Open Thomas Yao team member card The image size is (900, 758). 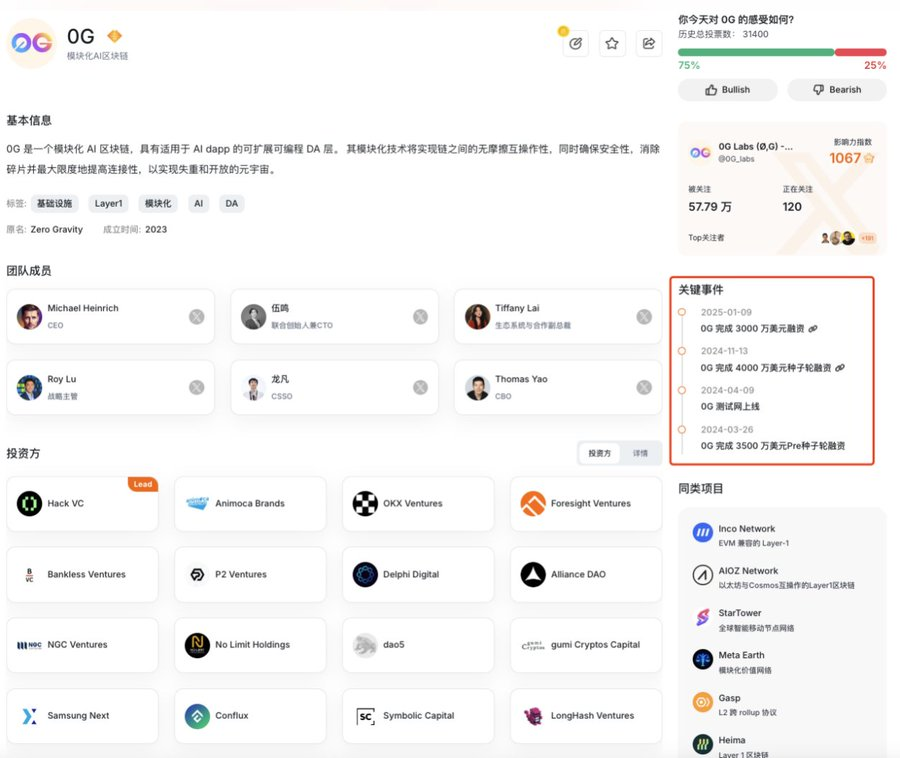(558, 387)
